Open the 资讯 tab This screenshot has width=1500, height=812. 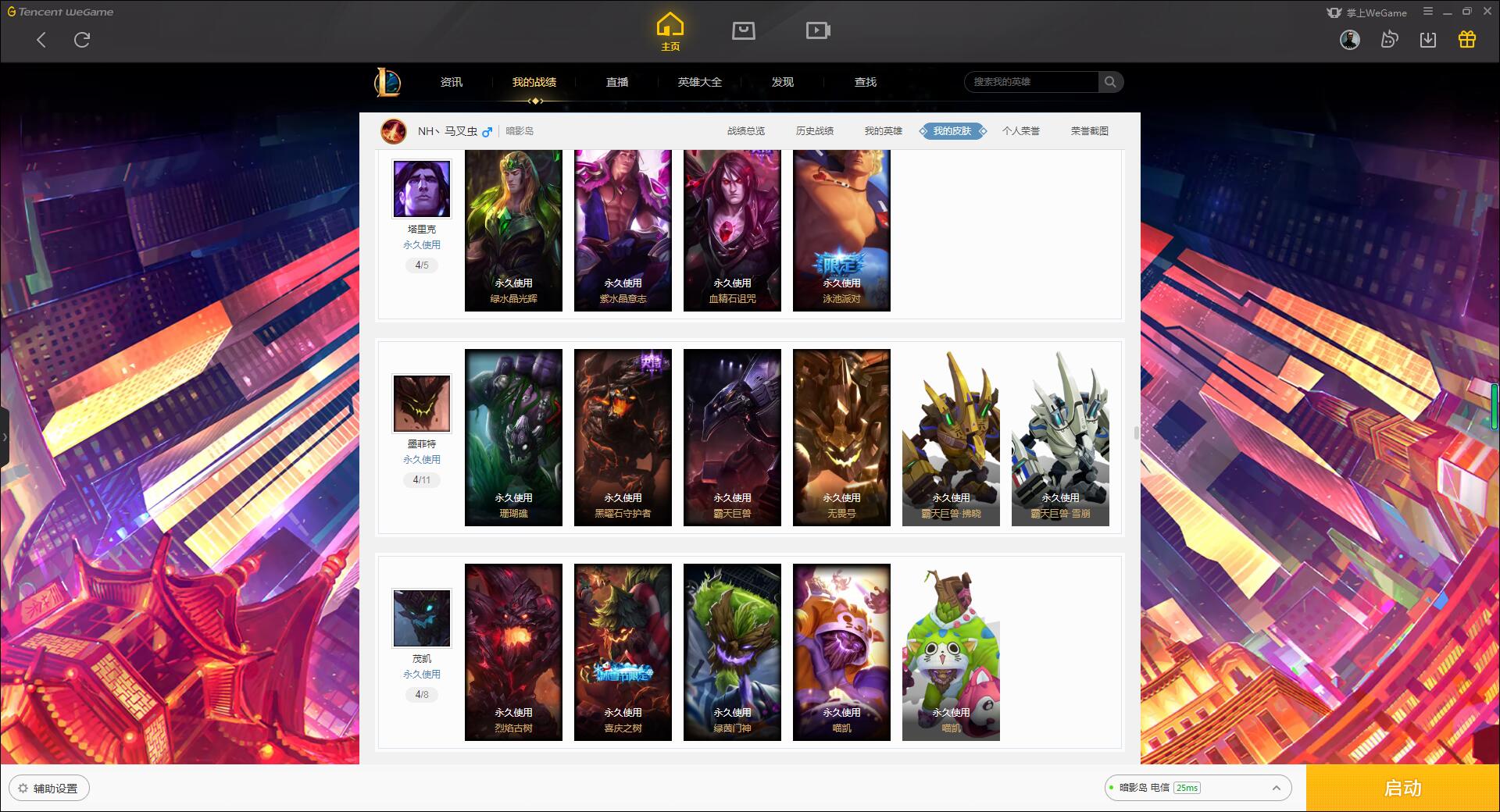452,82
